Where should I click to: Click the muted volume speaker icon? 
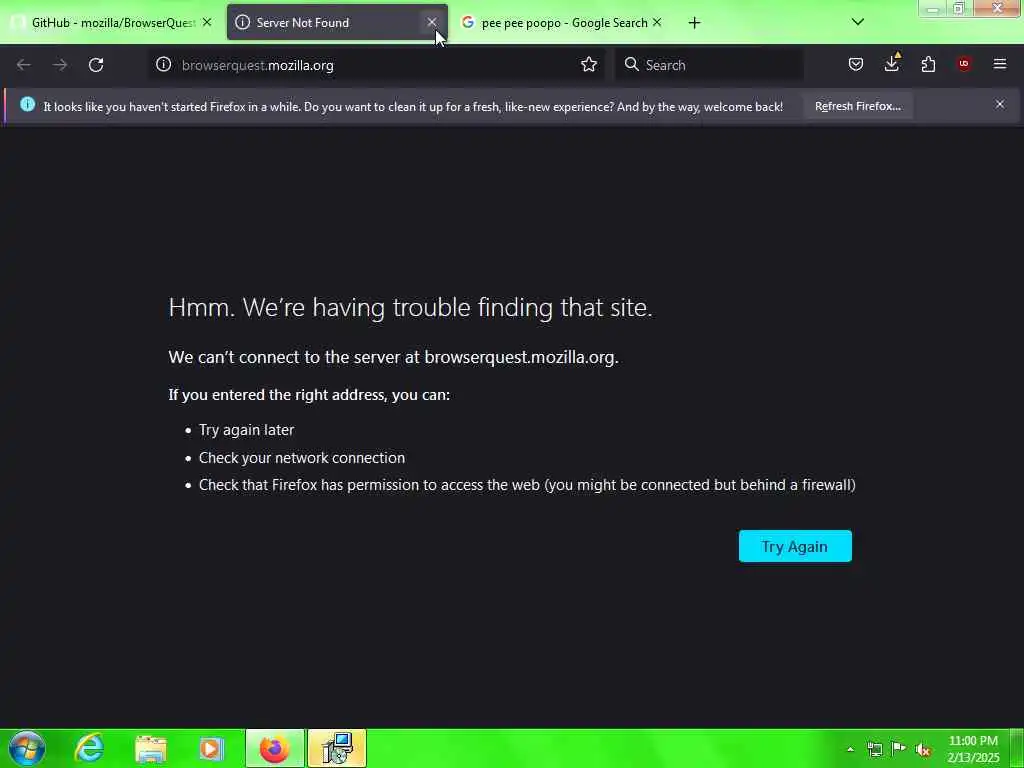click(x=923, y=750)
